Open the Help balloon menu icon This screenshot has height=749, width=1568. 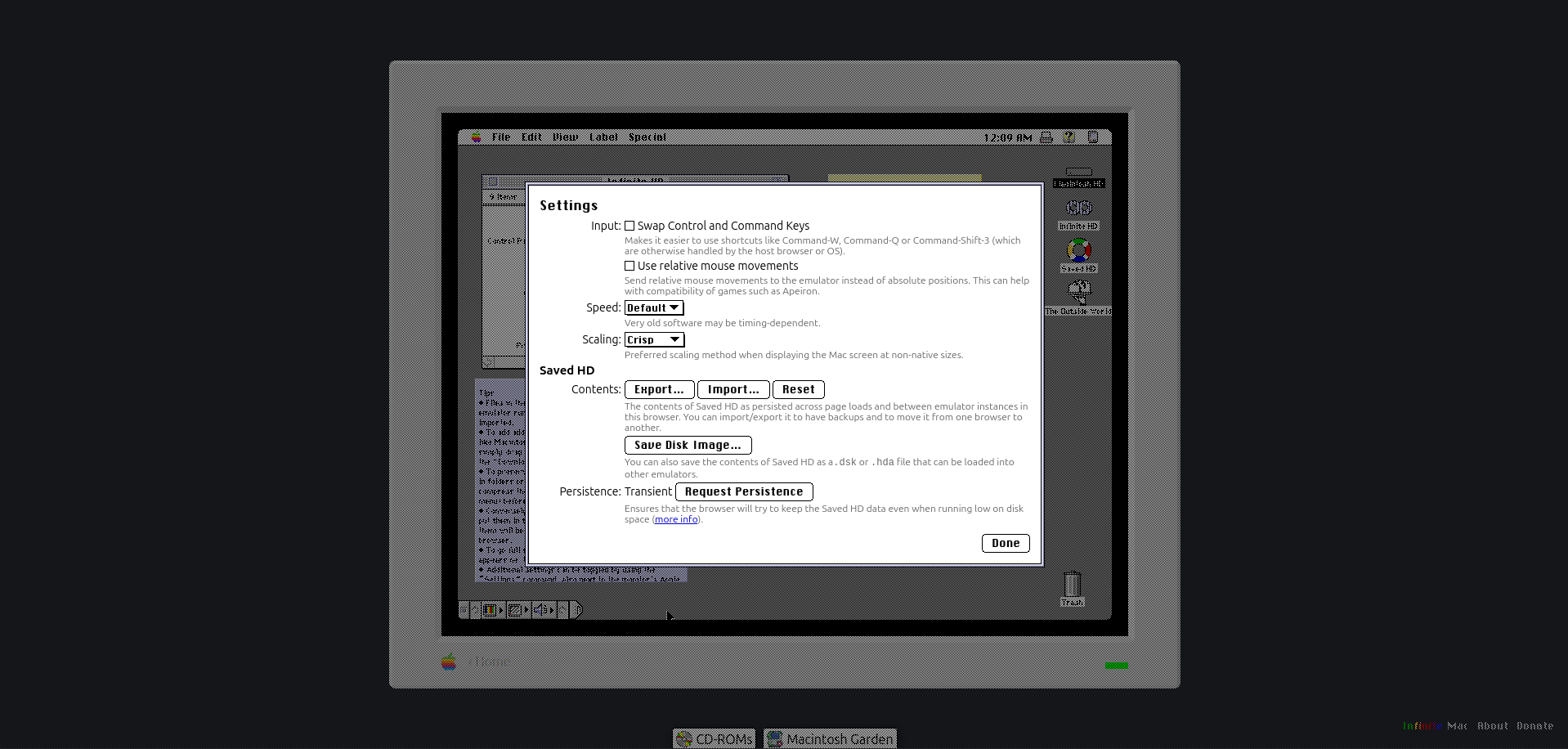click(1068, 137)
